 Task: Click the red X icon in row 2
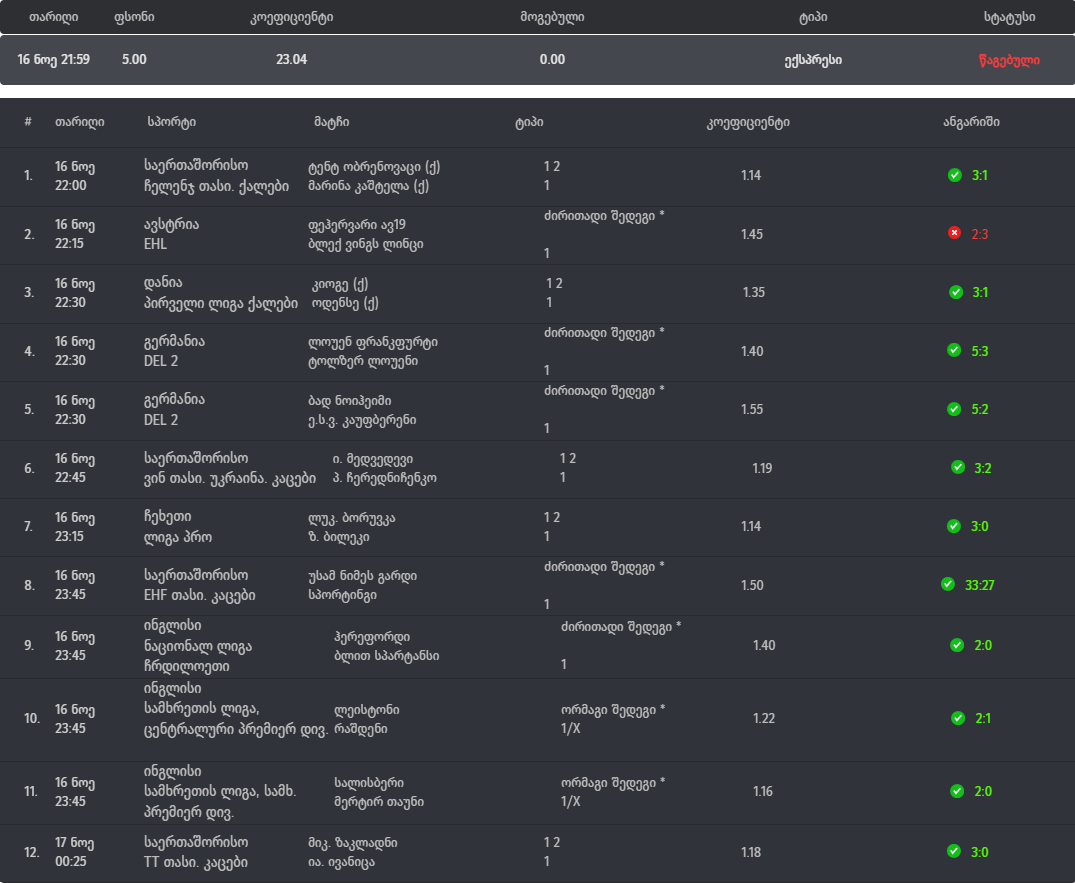pyautogui.click(x=954, y=233)
